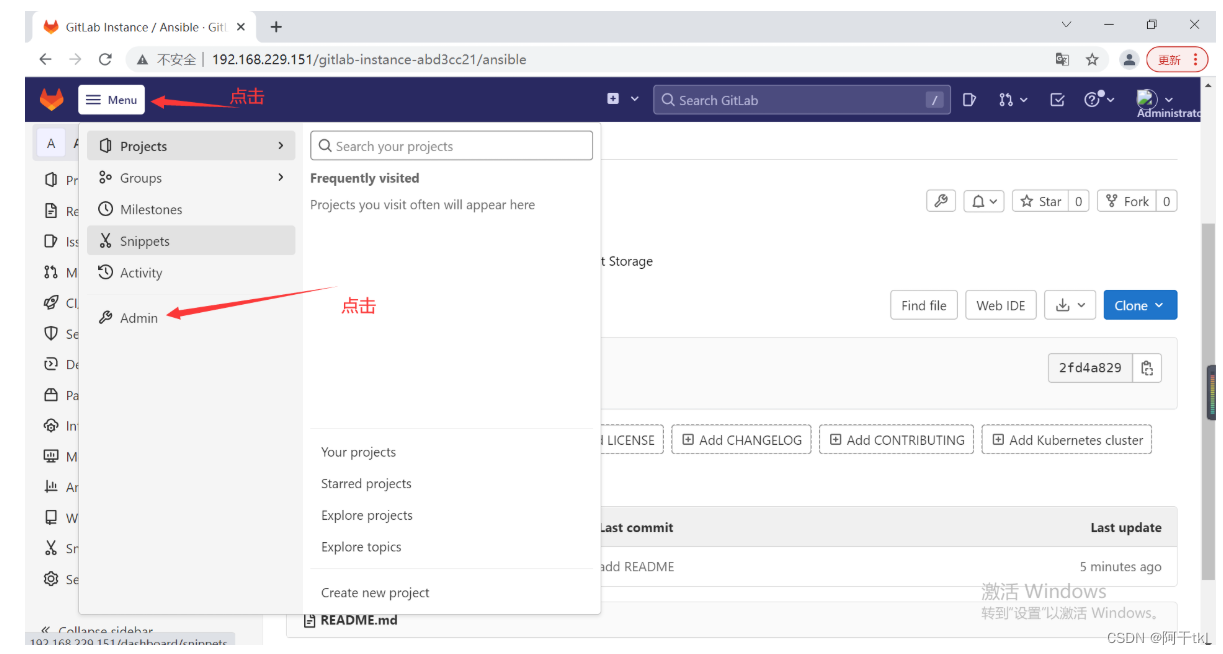
Task: Copy commit SHA 2fd4a829 via clipboard icon
Action: [x=1147, y=367]
